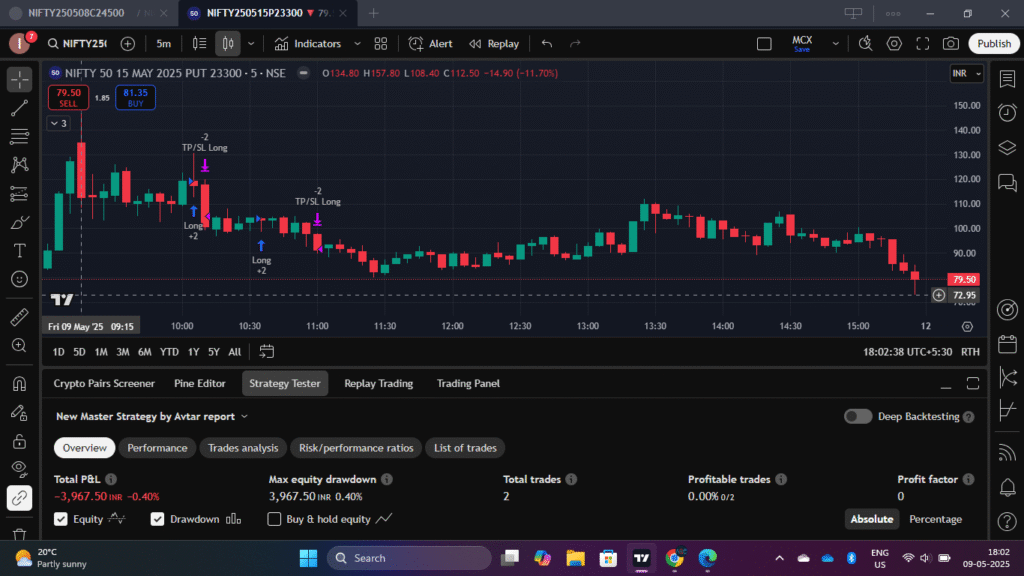Open the layout setup grid icon

pos(381,44)
